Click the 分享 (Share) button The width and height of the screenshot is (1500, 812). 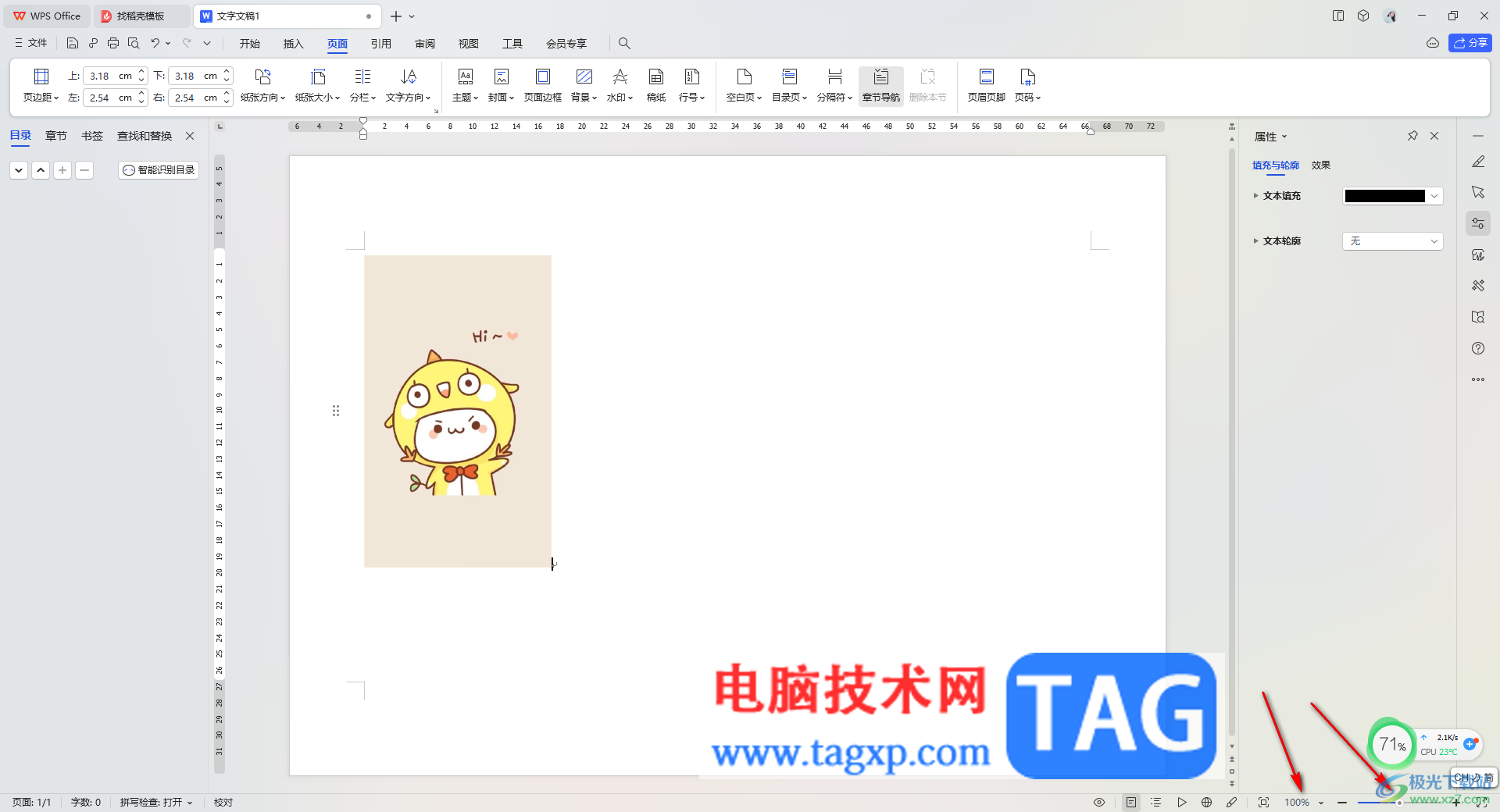[x=1470, y=43]
